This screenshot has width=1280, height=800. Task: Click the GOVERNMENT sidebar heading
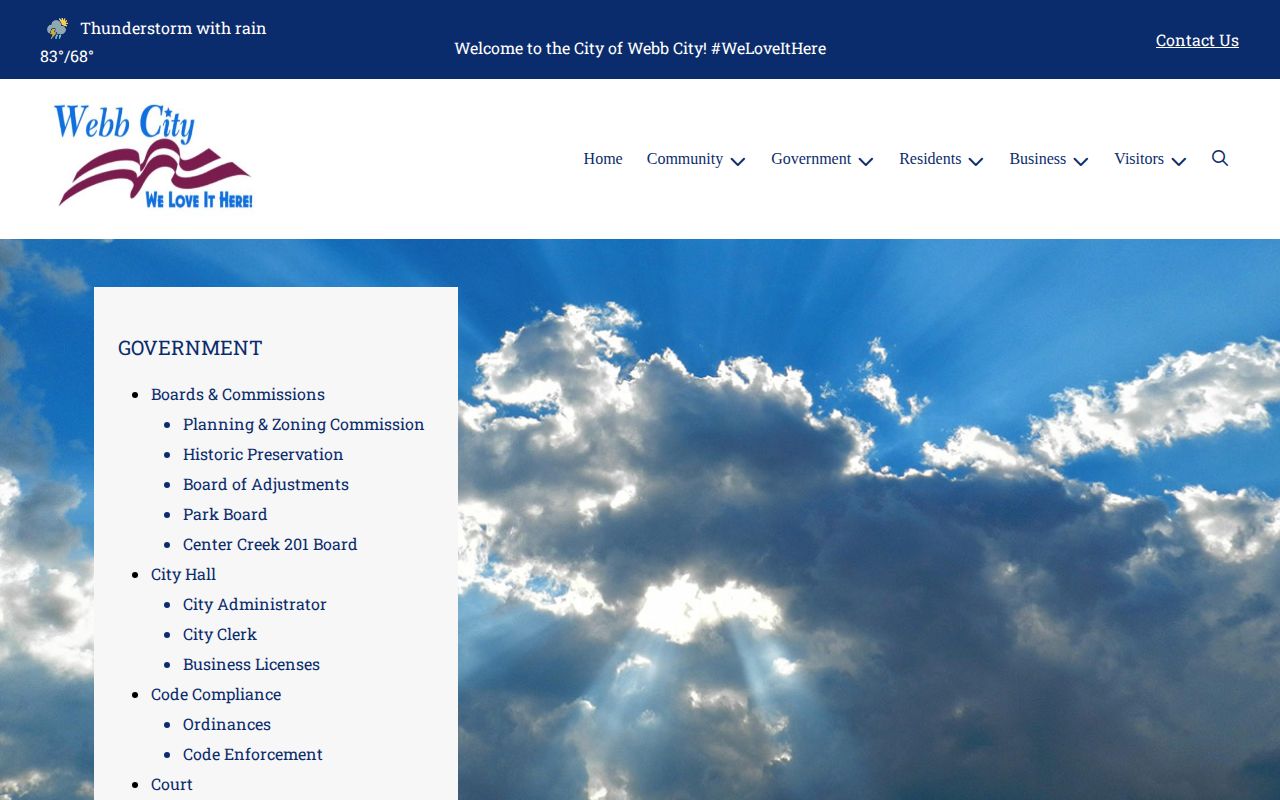pos(190,348)
